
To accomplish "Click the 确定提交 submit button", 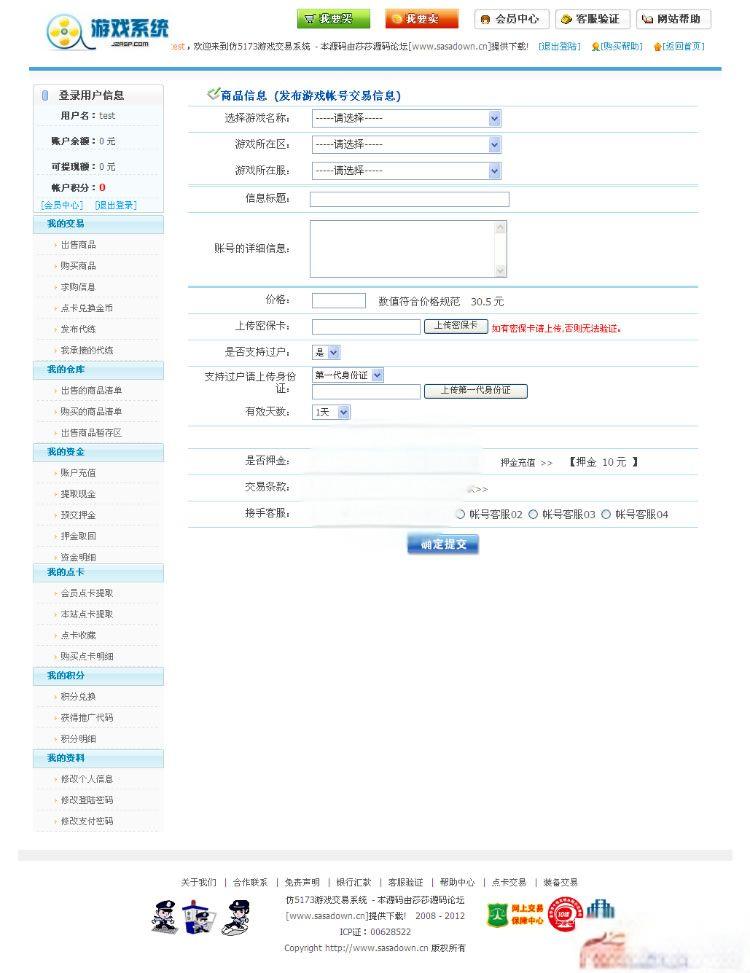I will pos(443,544).
